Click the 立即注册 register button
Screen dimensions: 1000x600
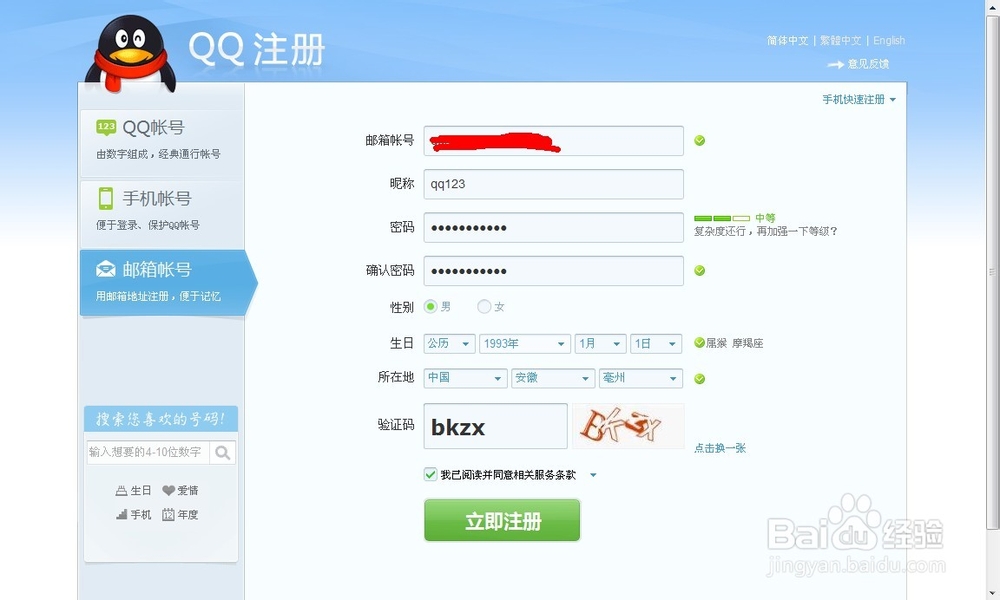tap(502, 520)
